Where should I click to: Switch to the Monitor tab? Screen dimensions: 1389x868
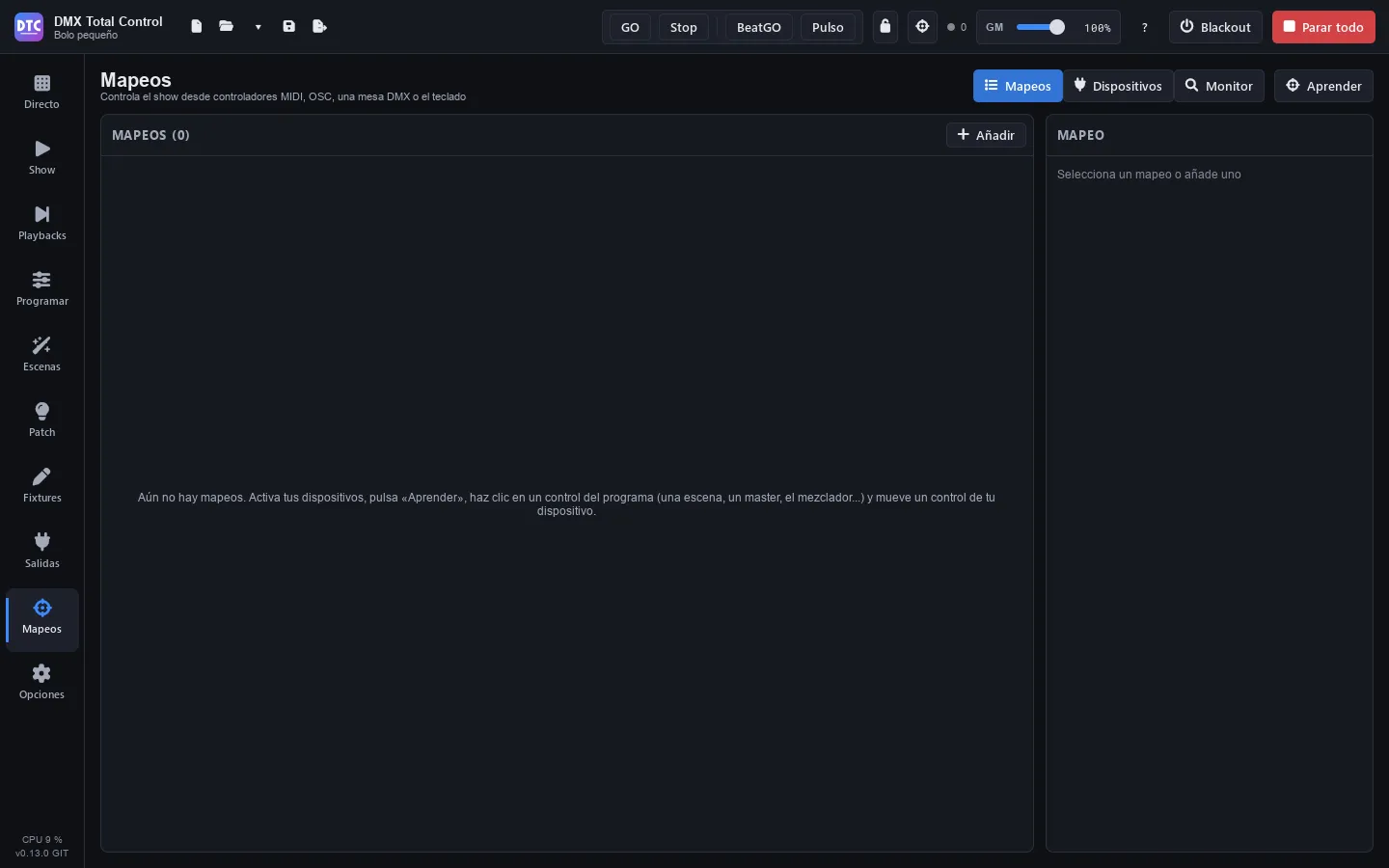coord(1219,86)
